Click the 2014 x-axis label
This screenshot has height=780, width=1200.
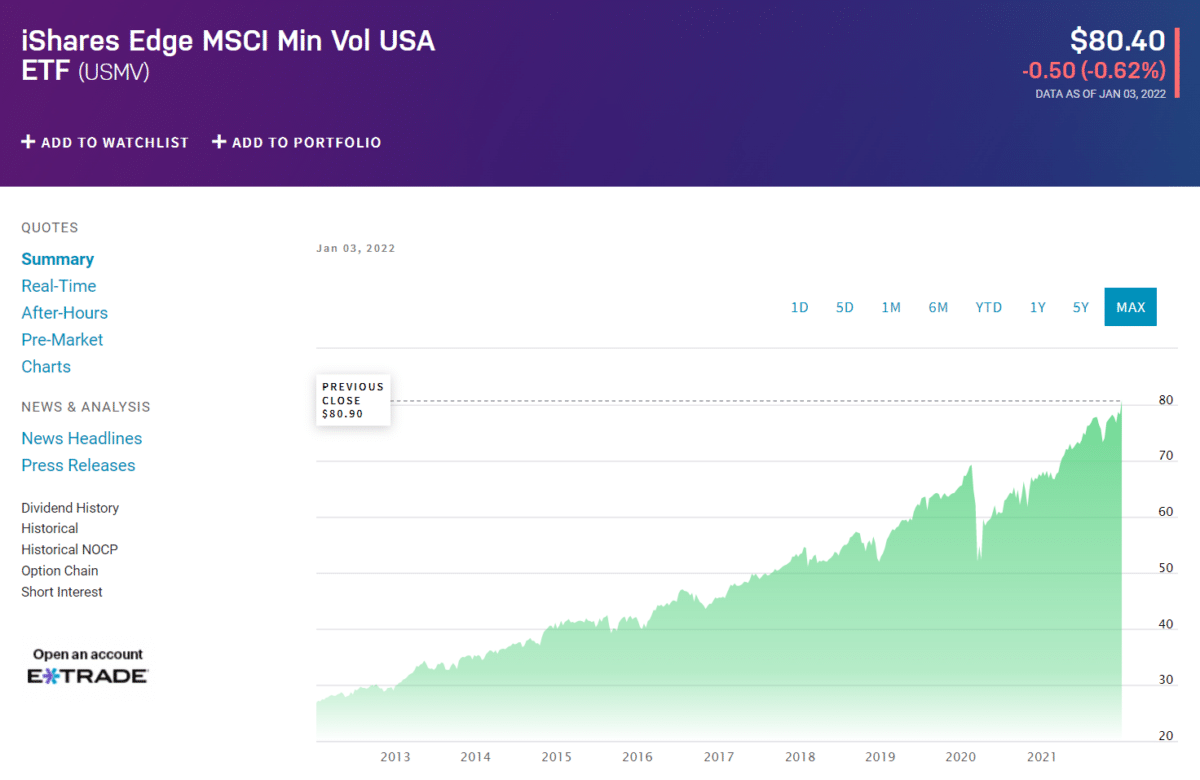pyautogui.click(x=476, y=757)
